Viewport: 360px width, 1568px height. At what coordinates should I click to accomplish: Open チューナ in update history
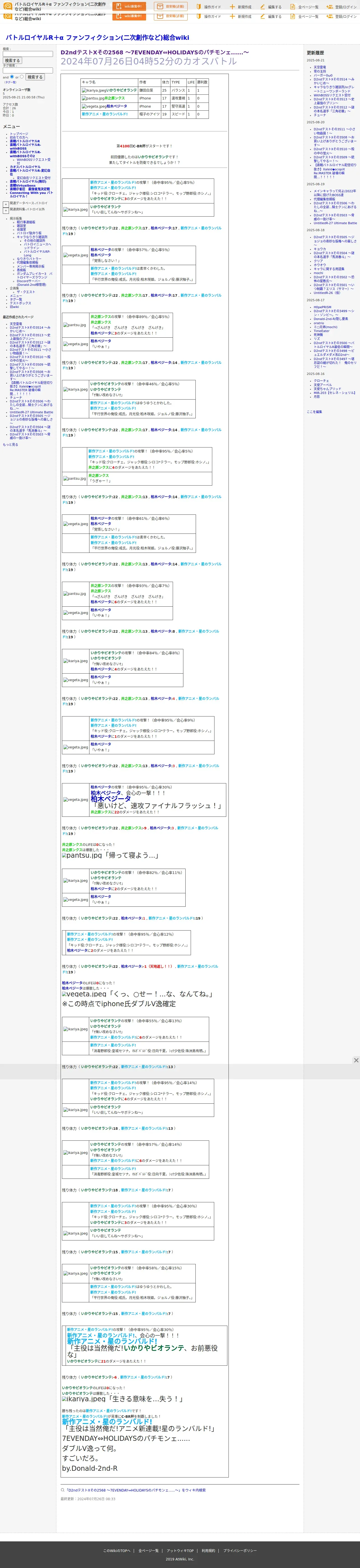click(x=320, y=115)
